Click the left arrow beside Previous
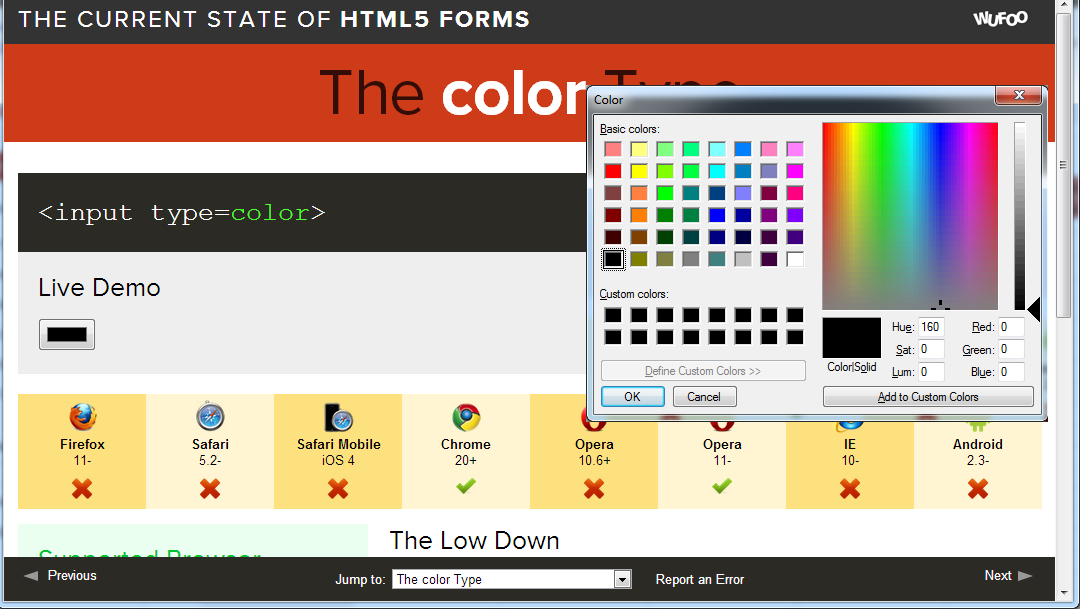 pos(31,576)
